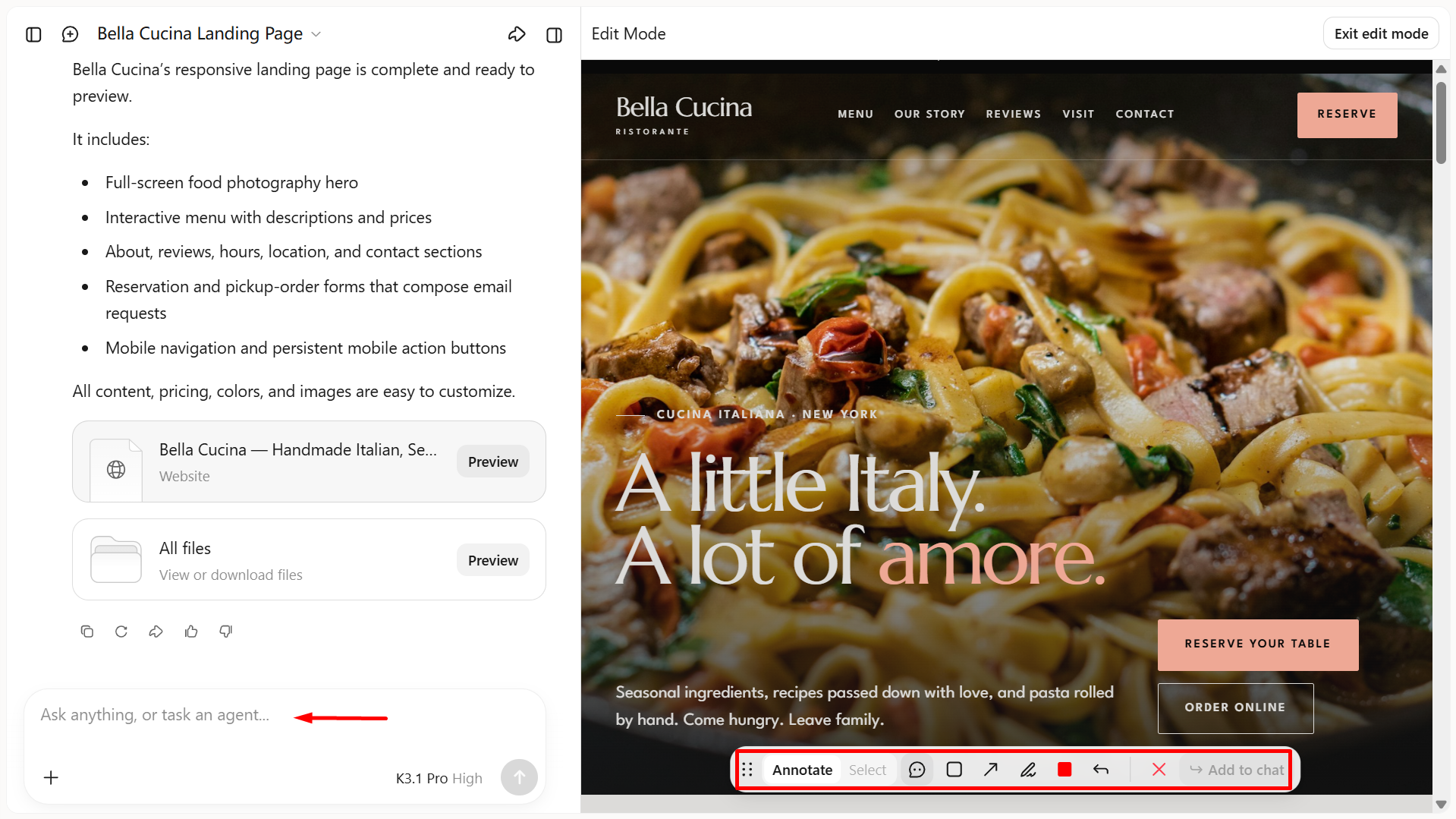Choose the rectangle shape annotation tool
The height and width of the screenshot is (819, 1456).
pyautogui.click(x=954, y=770)
